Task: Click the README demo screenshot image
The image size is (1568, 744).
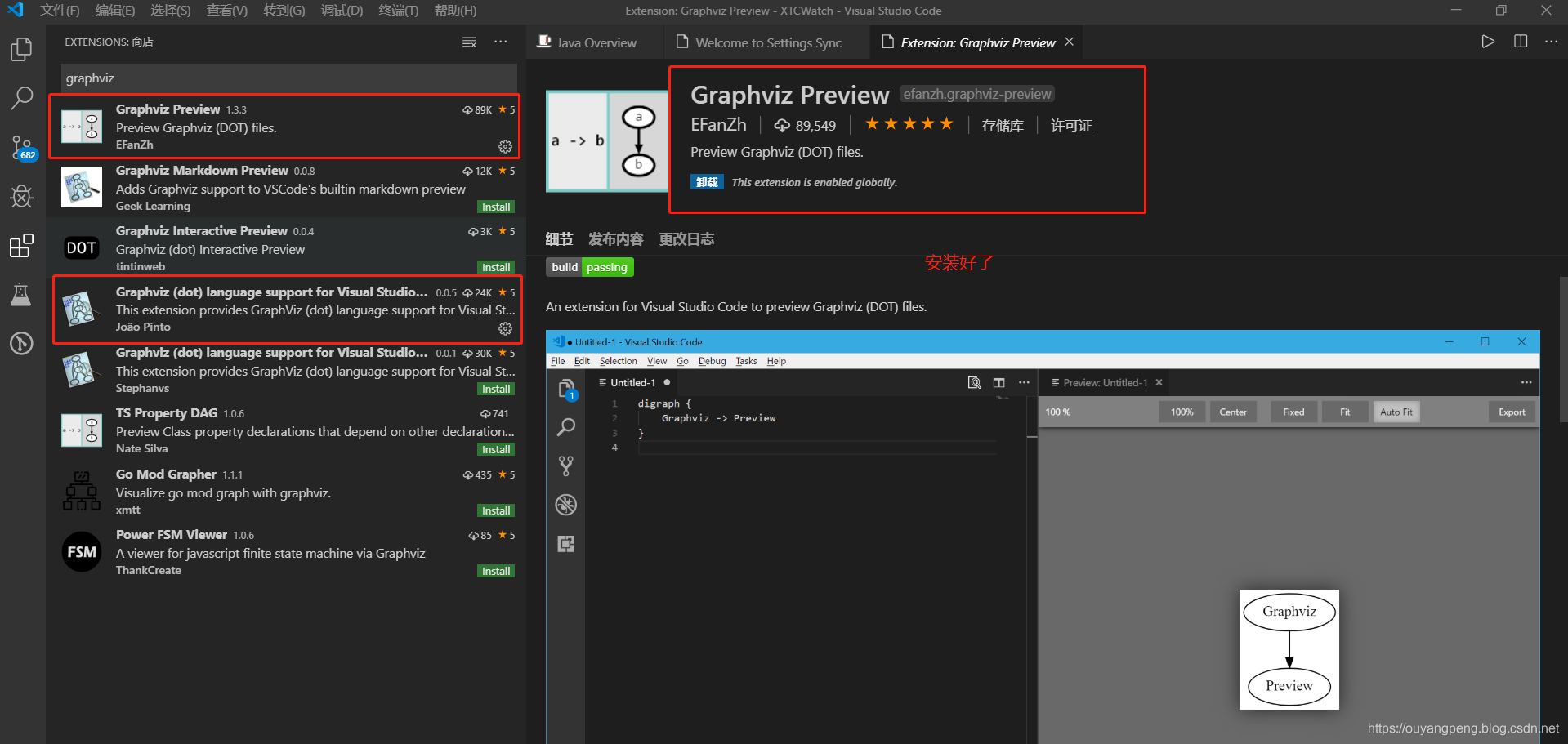Action: pyautogui.click(x=1043, y=537)
